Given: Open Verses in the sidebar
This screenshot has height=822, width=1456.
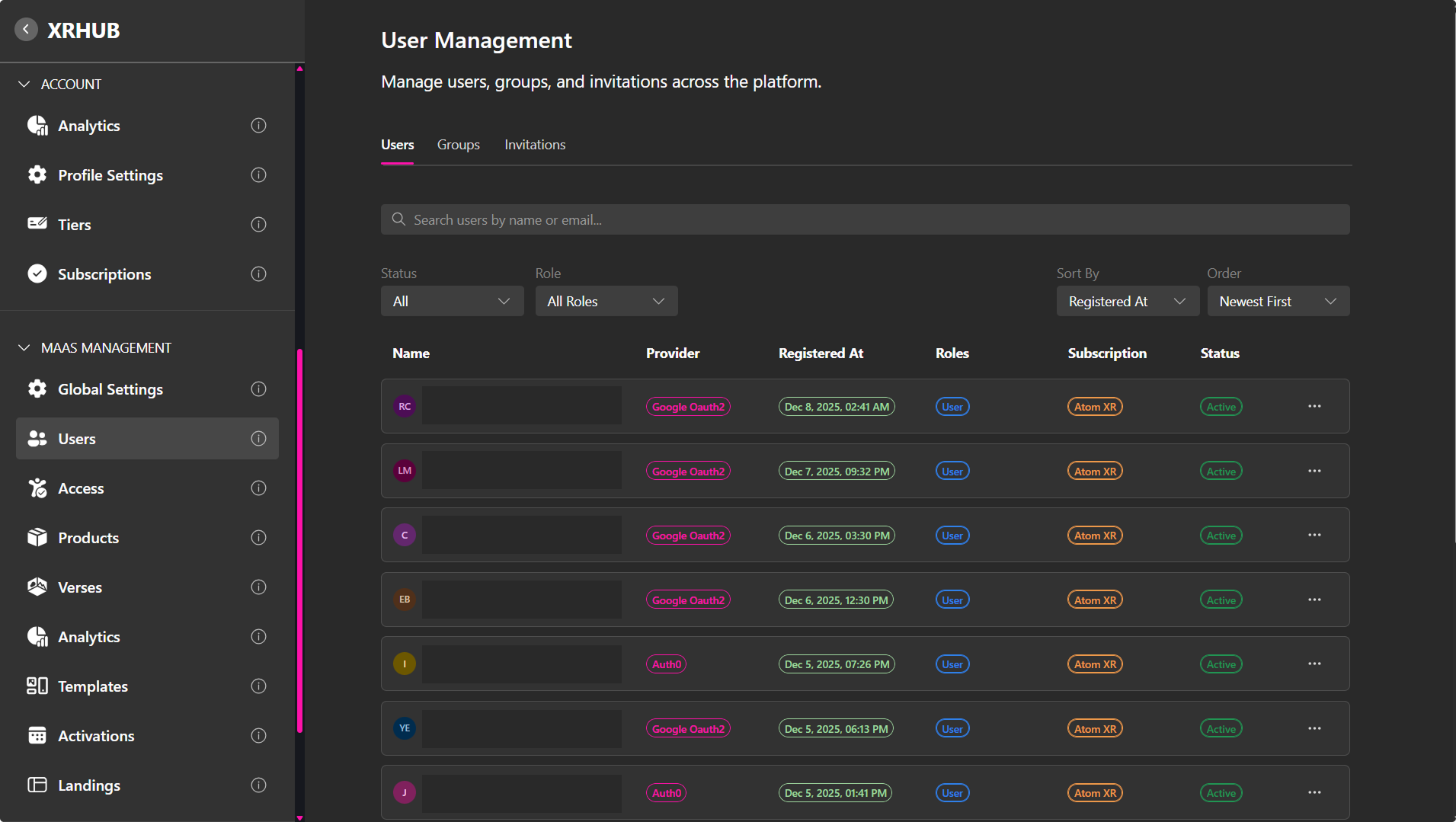Looking at the screenshot, I should 80,587.
